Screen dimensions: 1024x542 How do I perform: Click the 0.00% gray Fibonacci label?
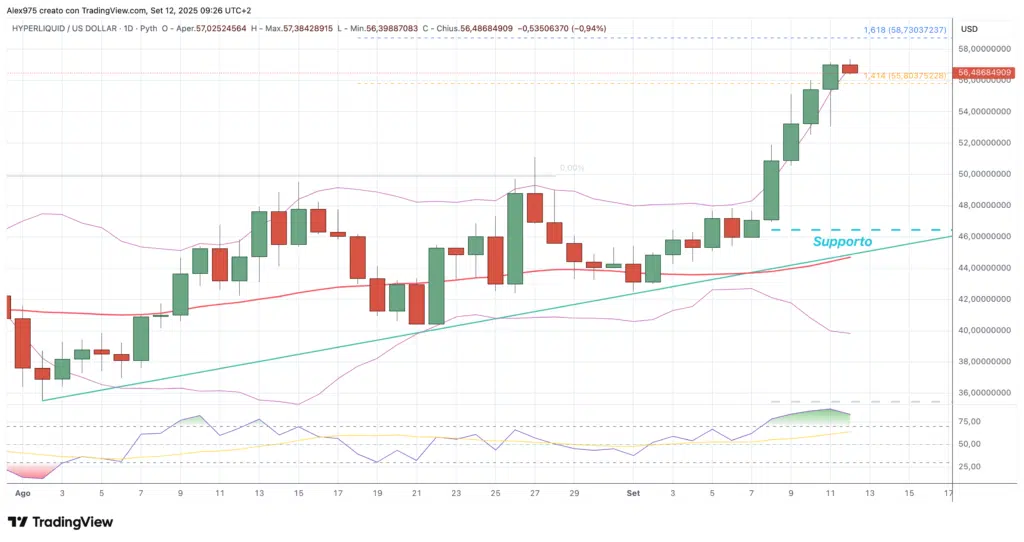[572, 168]
